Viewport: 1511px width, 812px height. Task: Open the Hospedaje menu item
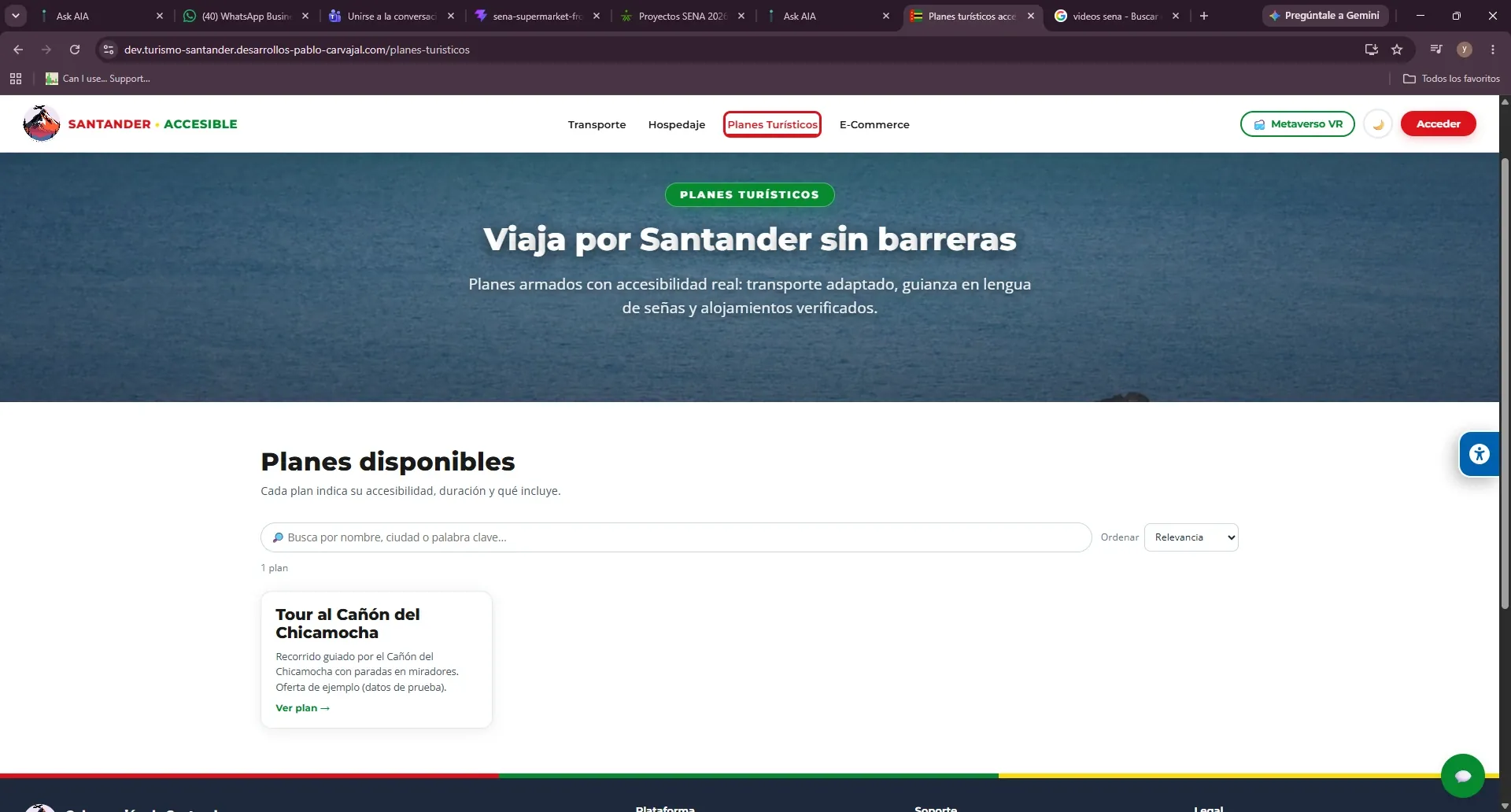point(677,124)
